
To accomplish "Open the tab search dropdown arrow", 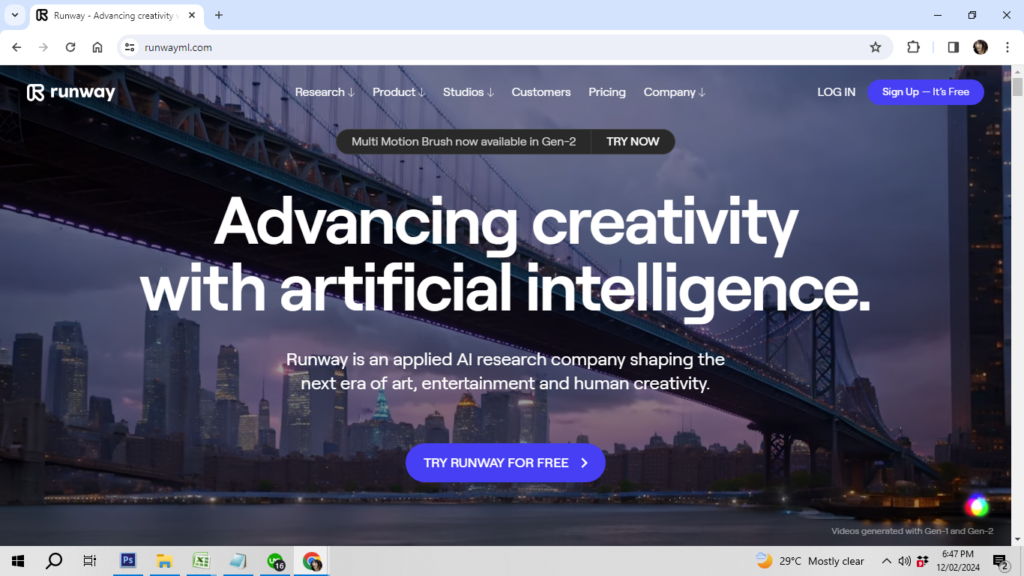I will pos(15,15).
